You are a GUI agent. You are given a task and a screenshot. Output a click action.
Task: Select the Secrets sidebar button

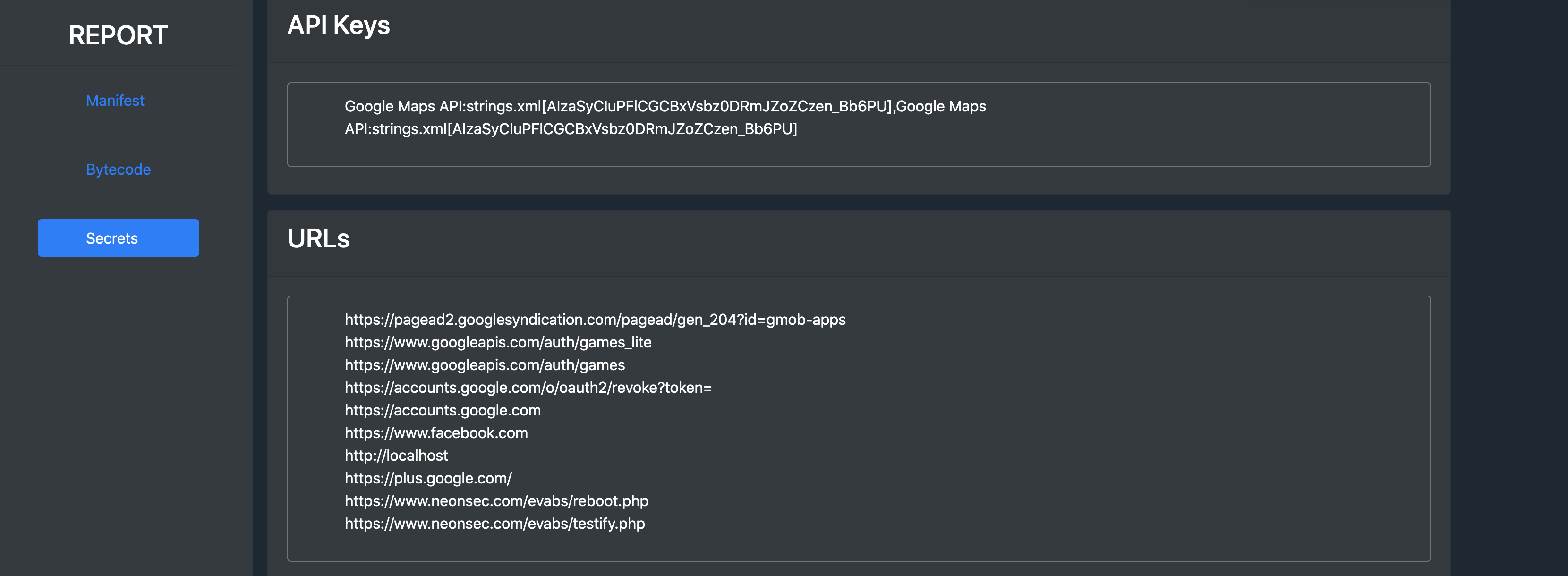118,238
